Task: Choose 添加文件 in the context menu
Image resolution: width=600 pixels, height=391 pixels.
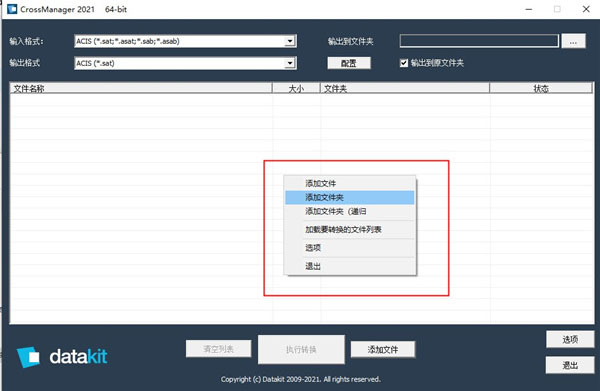Action: pos(350,183)
